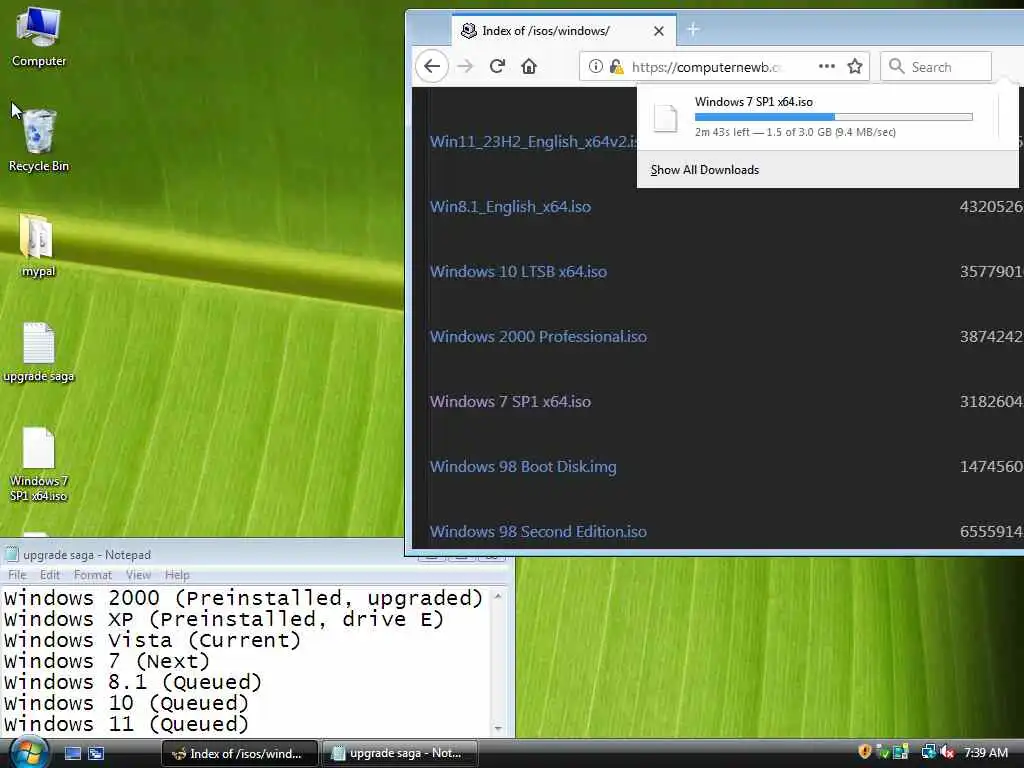Switch to Index of /isos/windows/ tab
This screenshot has height=768, width=1024.
[564, 31]
